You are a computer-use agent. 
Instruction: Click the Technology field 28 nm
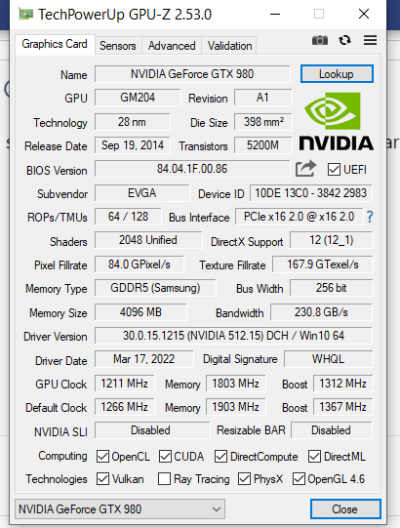click(132, 122)
